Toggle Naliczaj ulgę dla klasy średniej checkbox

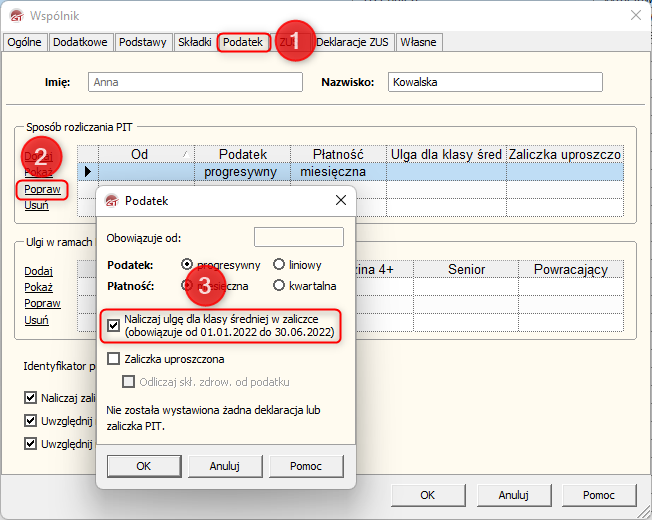click(114, 325)
